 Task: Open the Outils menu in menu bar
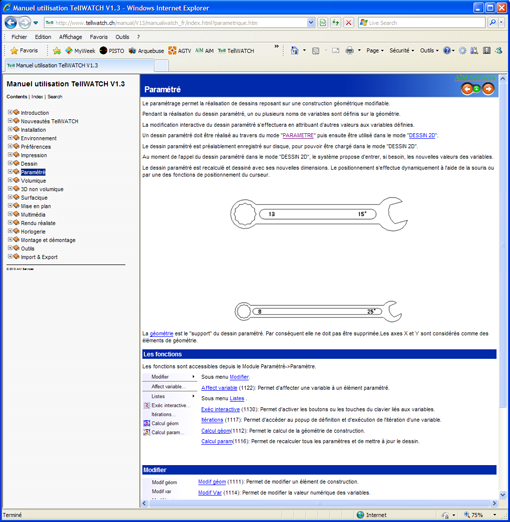click(x=122, y=37)
